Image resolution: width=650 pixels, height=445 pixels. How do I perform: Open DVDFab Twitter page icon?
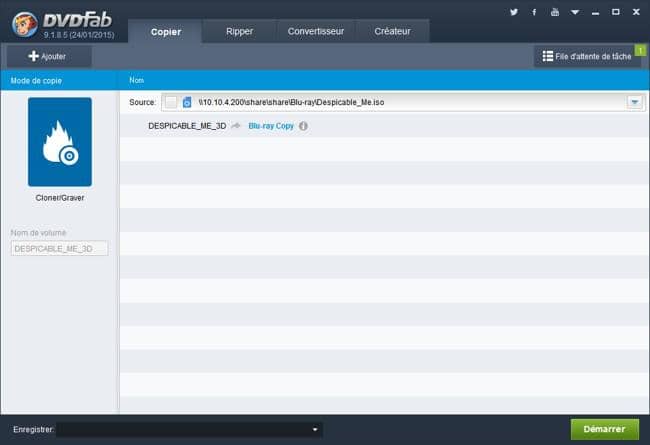[514, 12]
